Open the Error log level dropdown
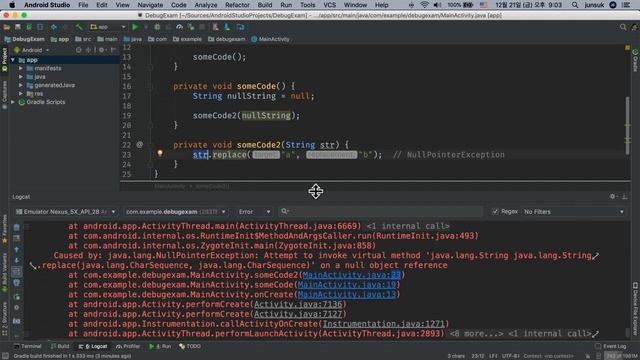This screenshot has height=360, width=640. click(x=254, y=212)
